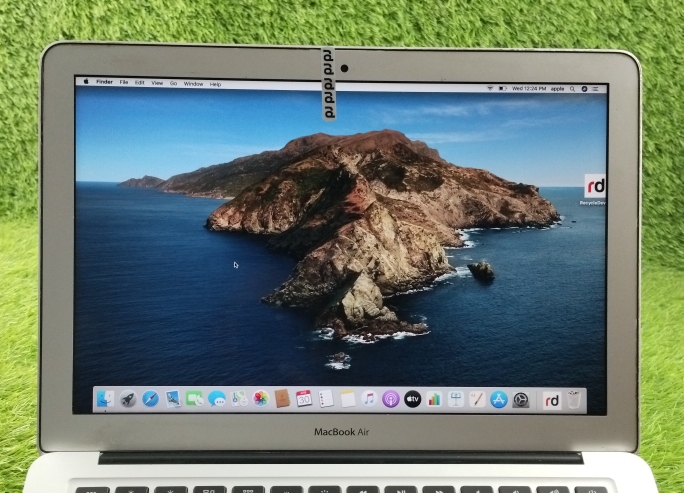Open Maps icon in Dock
This screenshot has height=493, width=684.
pyautogui.click(x=239, y=399)
